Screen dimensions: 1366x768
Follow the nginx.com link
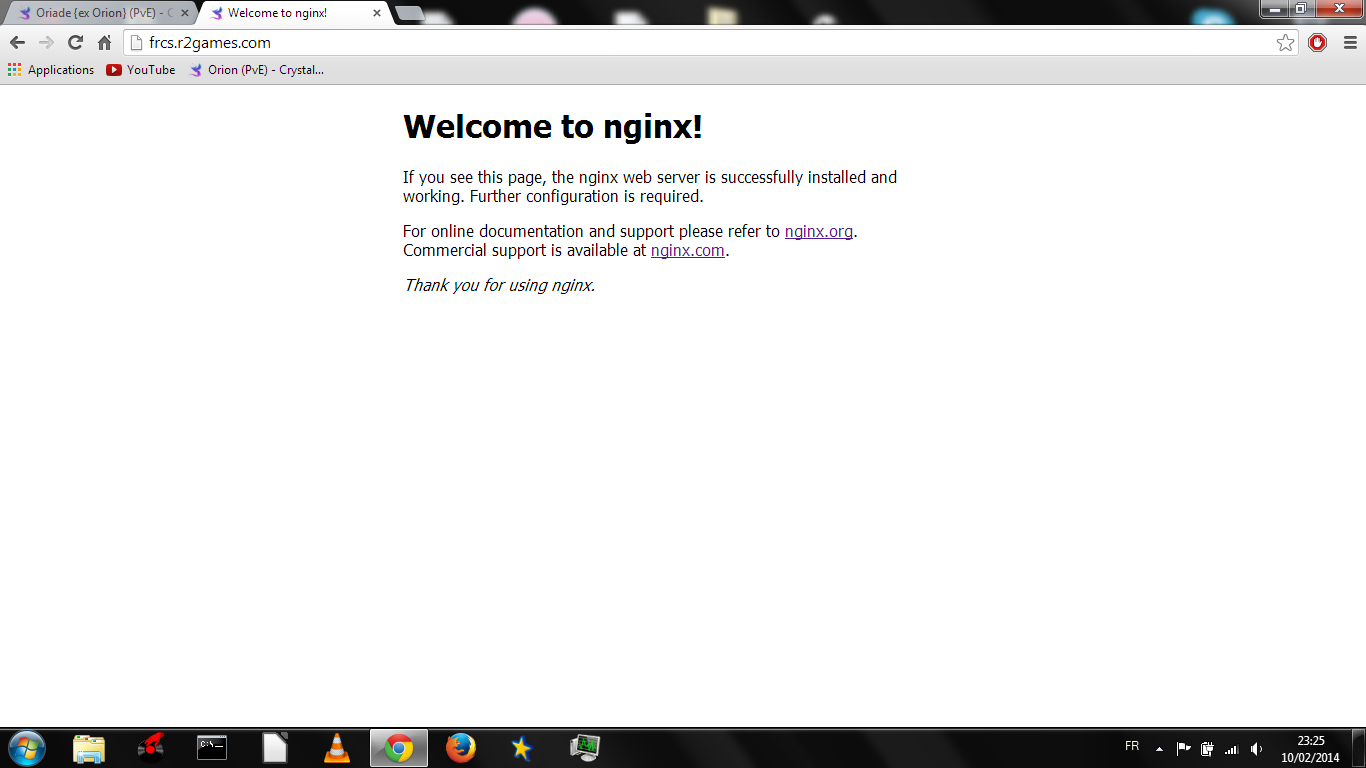[687, 251]
